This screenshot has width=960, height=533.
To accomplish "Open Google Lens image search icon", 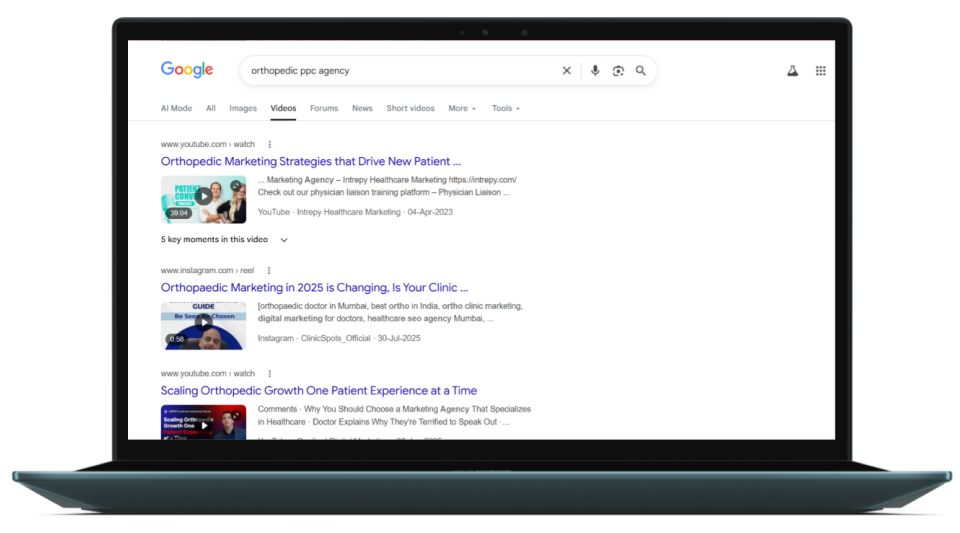I will (x=618, y=70).
